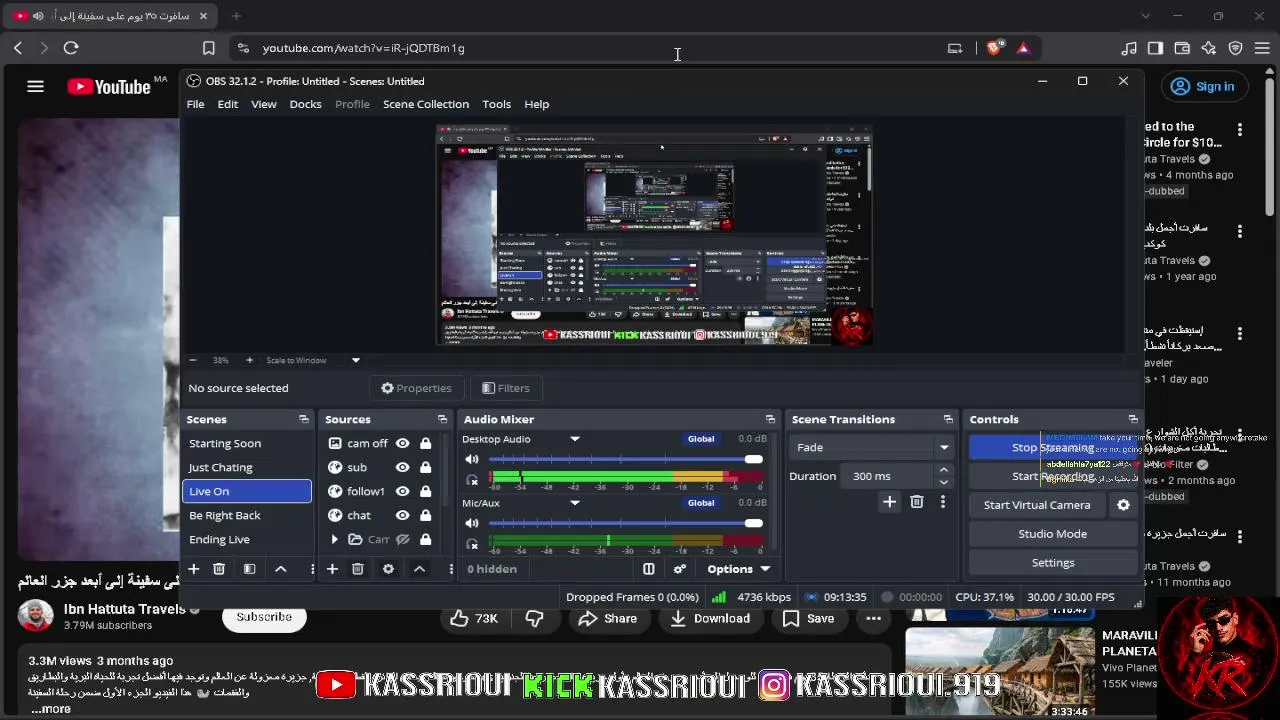Toggle visibility of the cam off source
This screenshot has height=720, width=1280.
tap(402, 443)
